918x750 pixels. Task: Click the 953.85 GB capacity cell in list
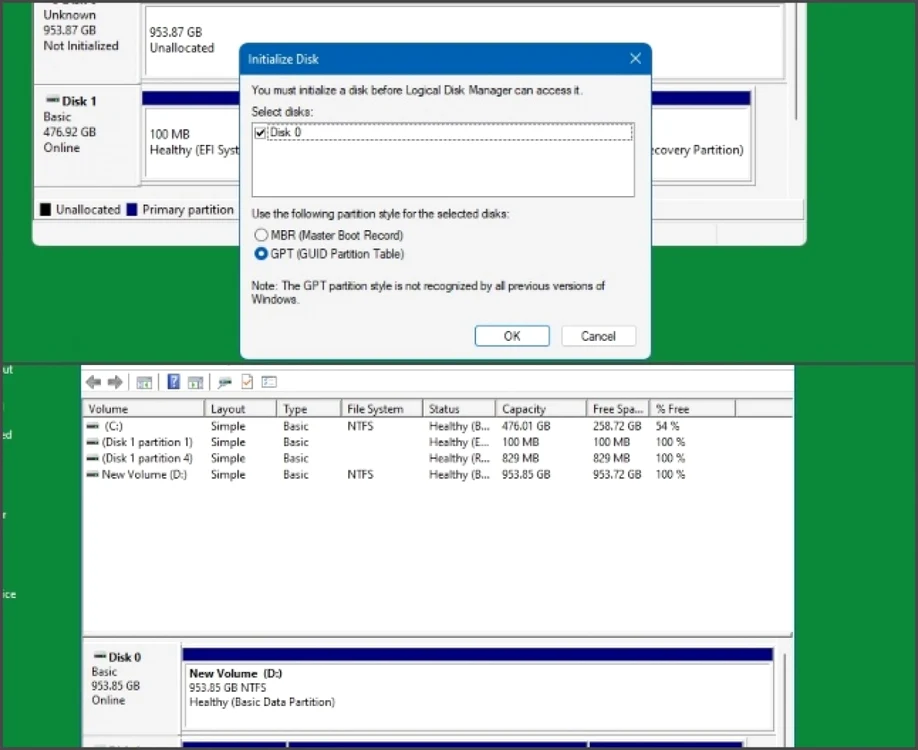point(526,475)
